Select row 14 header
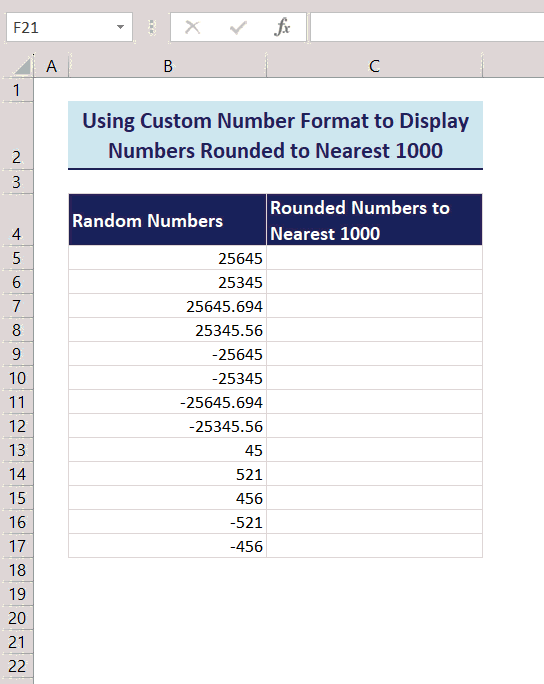The width and height of the screenshot is (544, 684). [x=17, y=474]
